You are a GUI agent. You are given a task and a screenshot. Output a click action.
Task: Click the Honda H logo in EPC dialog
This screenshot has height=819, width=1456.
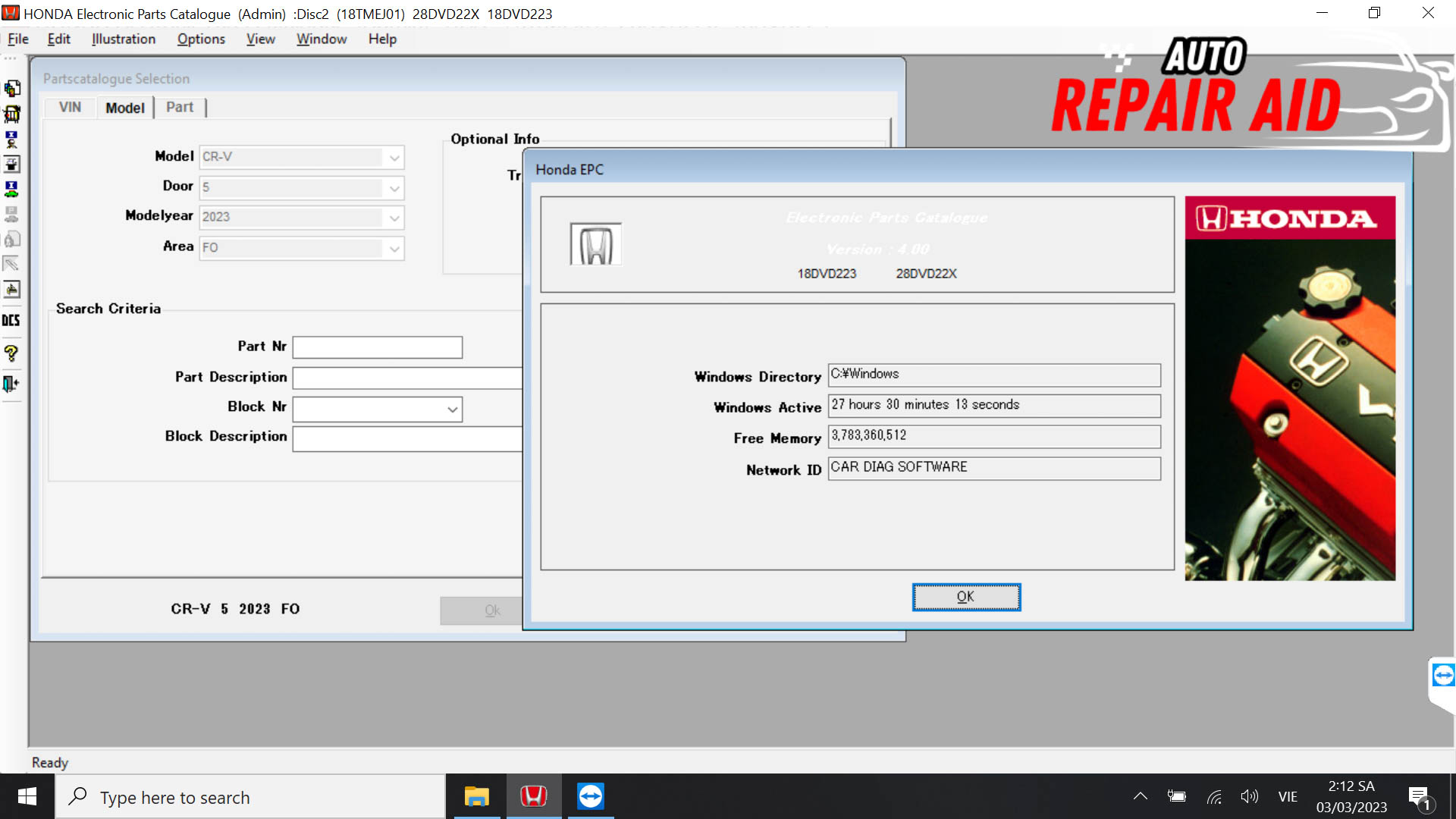click(596, 244)
